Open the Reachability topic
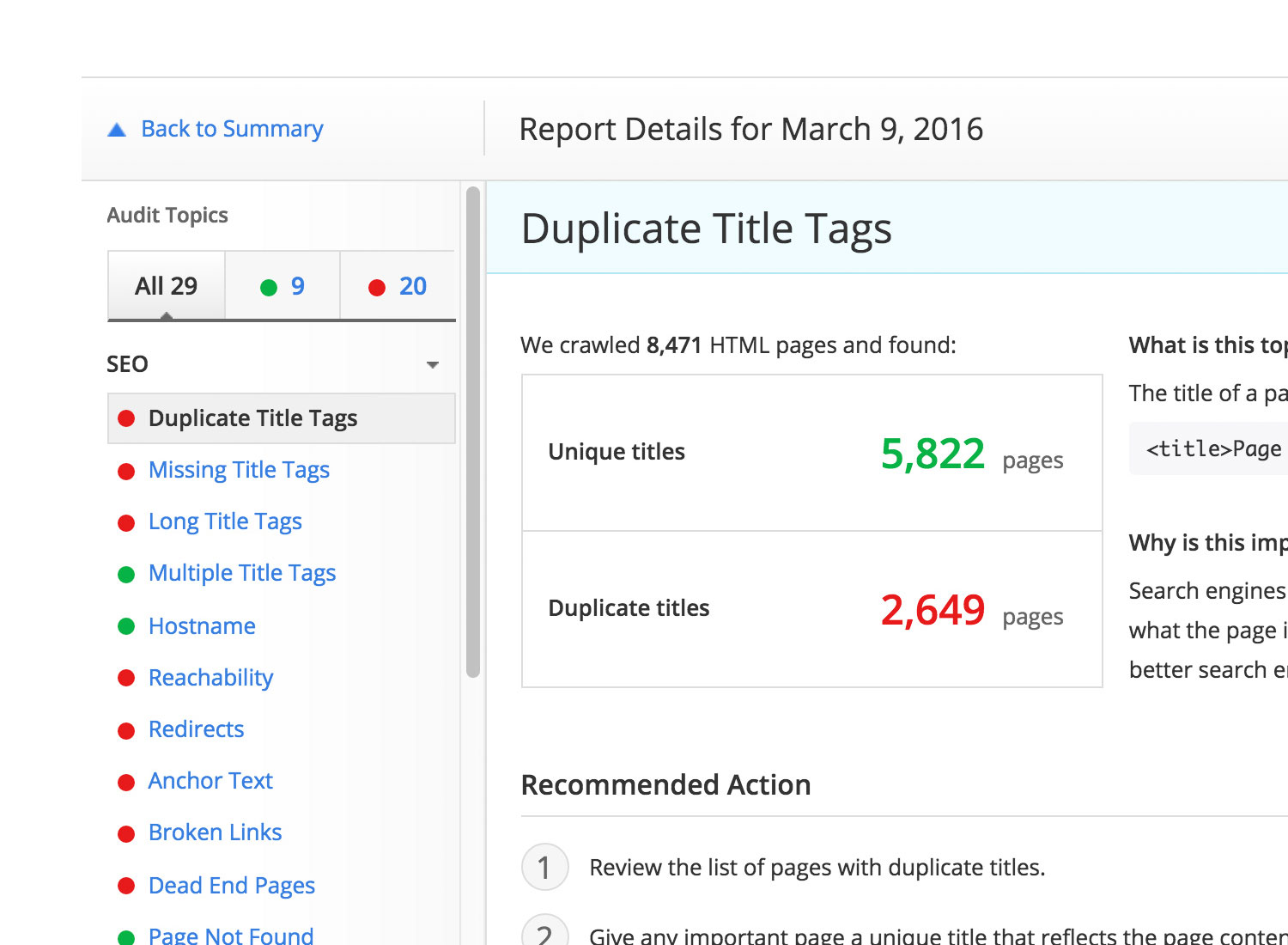 (x=210, y=678)
